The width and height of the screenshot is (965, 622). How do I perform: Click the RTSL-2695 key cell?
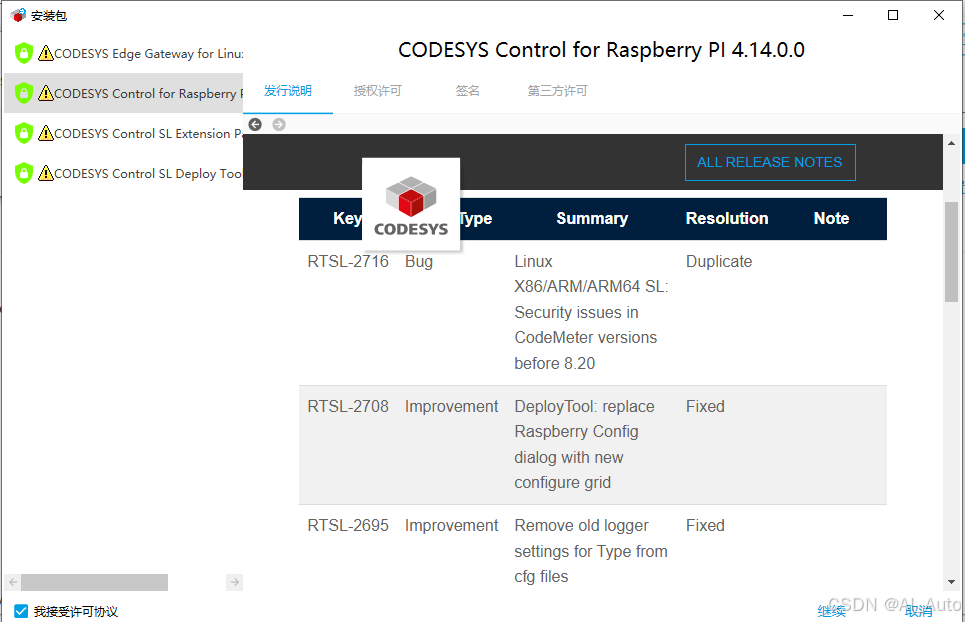[348, 525]
